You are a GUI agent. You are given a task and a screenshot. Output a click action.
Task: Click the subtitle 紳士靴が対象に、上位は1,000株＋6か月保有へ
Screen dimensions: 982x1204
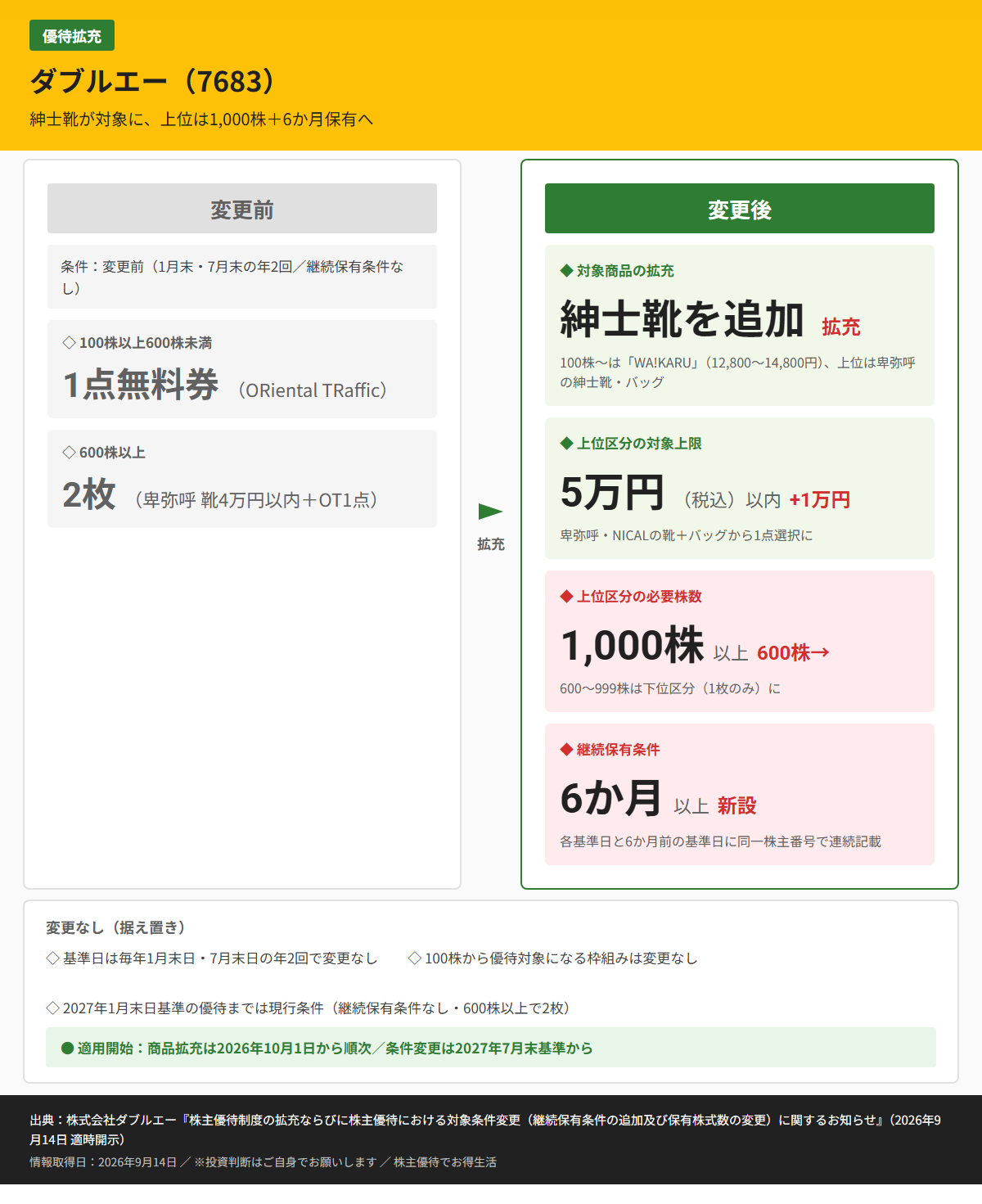pyautogui.click(x=201, y=119)
